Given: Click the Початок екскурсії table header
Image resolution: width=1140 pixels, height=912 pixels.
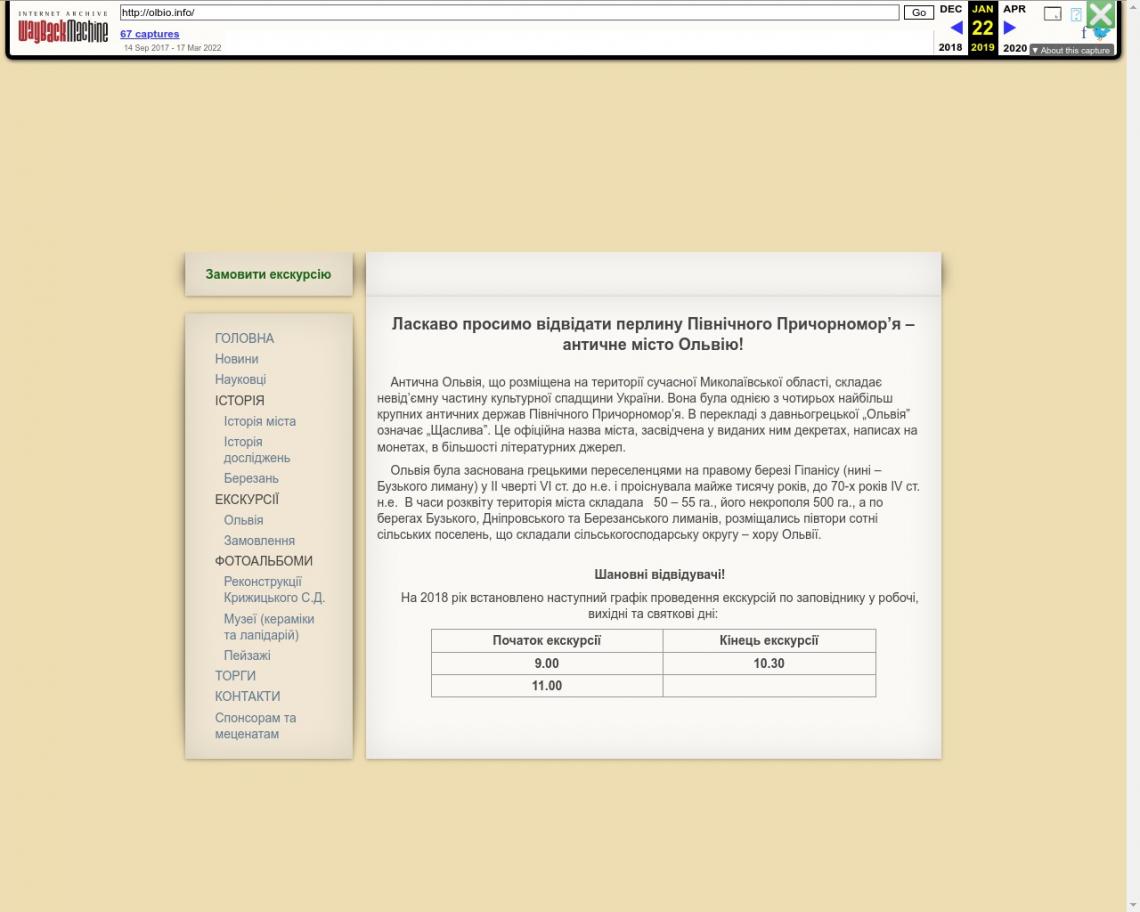Looking at the screenshot, I should click(x=547, y=641).
